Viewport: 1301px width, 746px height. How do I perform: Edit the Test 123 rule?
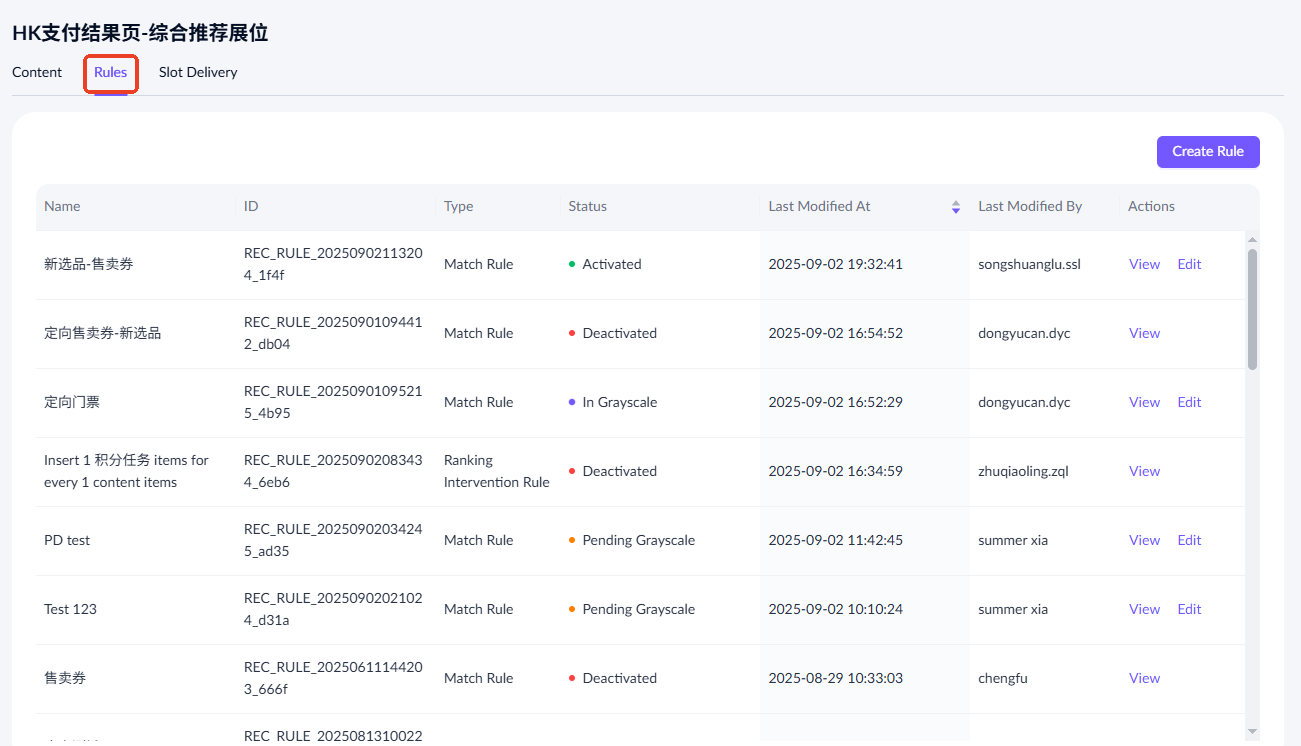[1189, 610]
